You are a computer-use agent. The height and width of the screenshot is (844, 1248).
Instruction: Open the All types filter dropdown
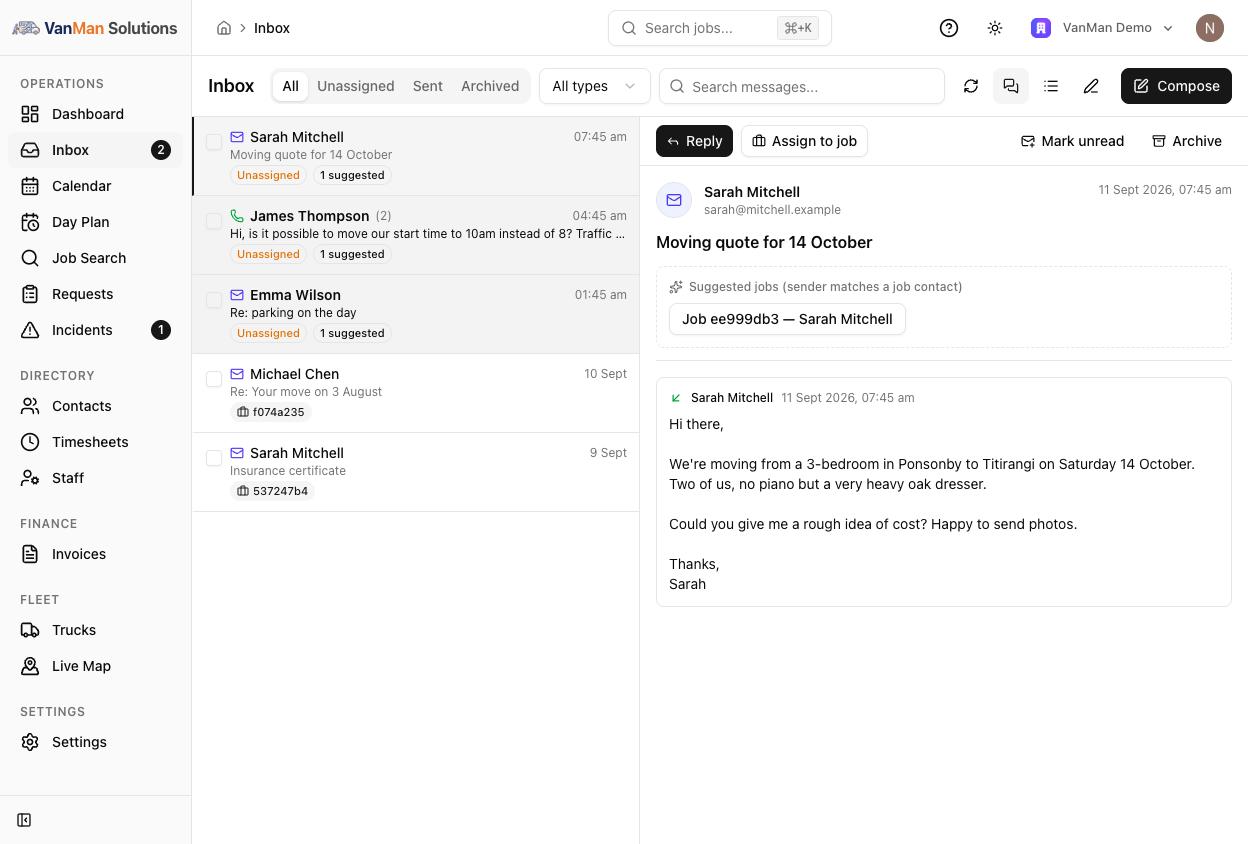click(595, 86)
